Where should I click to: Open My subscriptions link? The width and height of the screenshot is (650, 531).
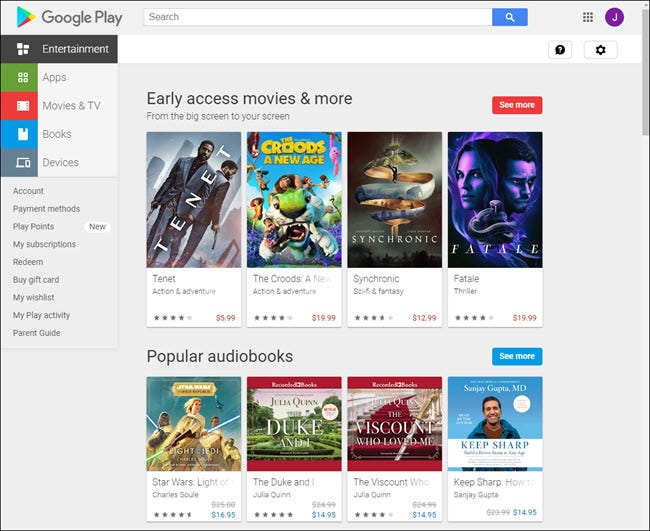44,245
